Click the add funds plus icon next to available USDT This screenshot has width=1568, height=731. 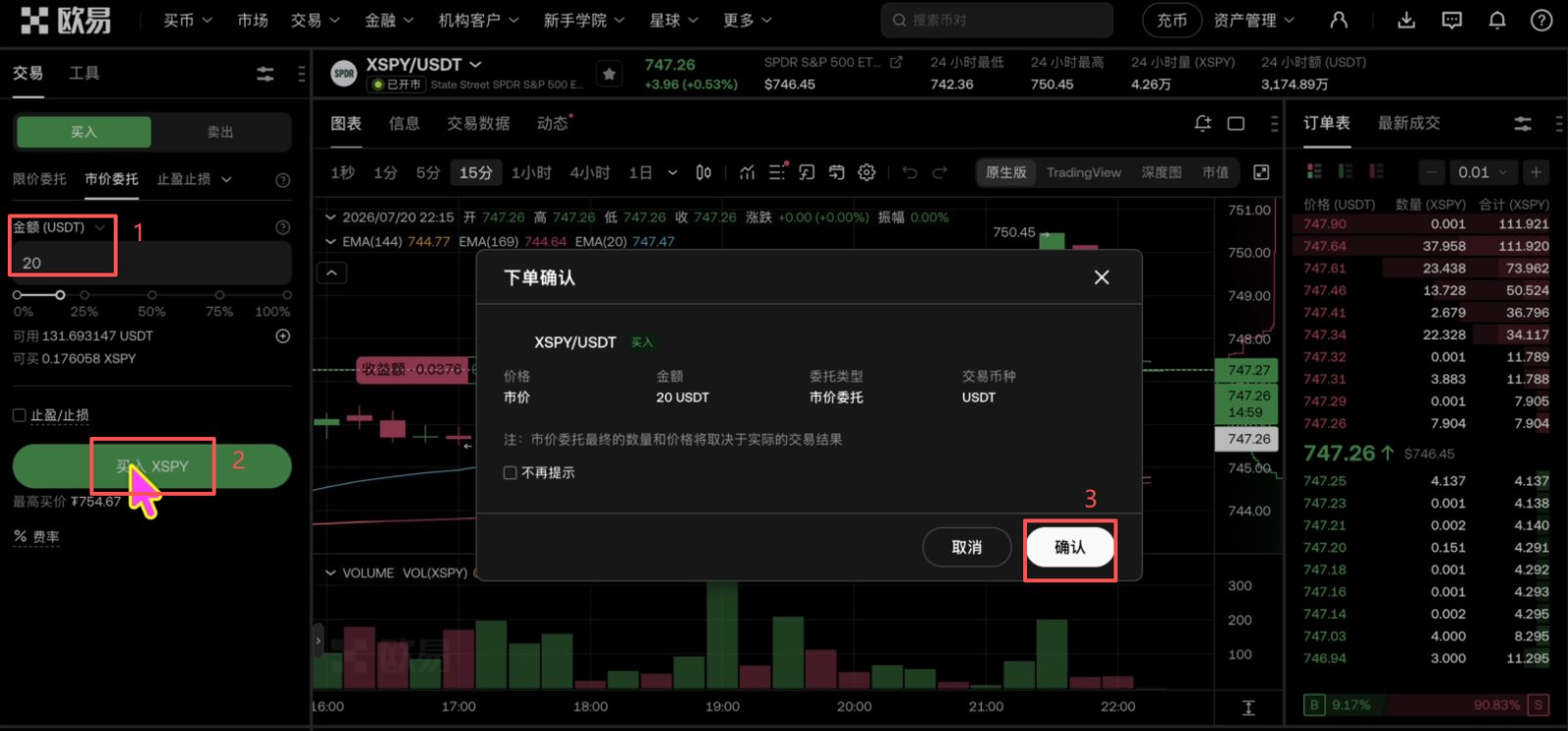click(x=282, y=336)
